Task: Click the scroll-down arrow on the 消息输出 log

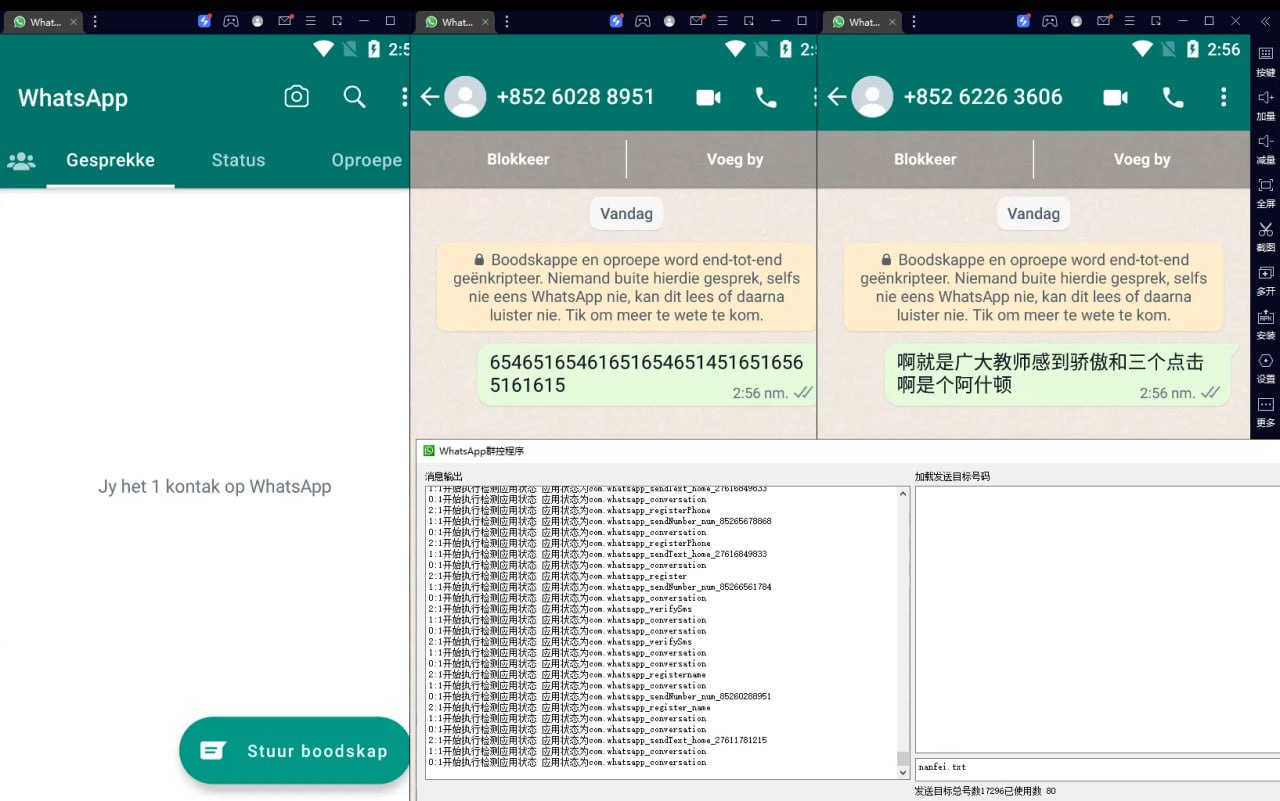Action: (x=903, y=770)
